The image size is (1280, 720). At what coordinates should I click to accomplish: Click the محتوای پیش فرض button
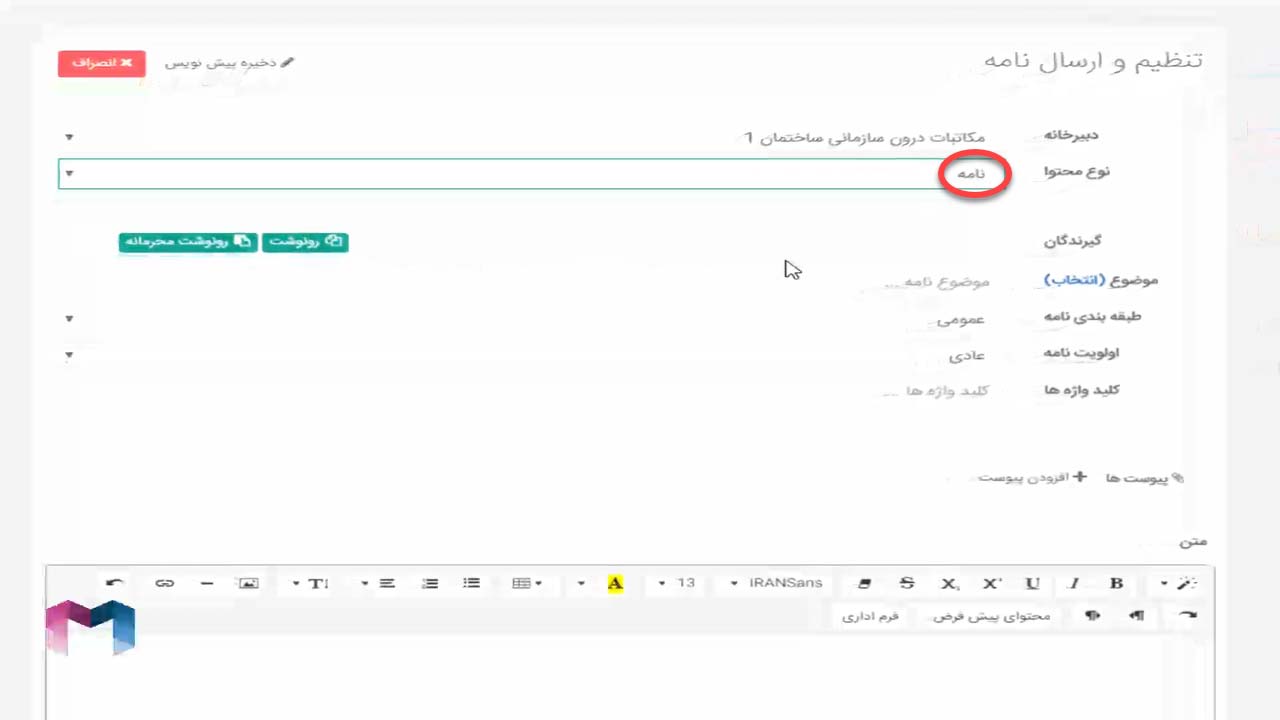[x=991, y=615]
